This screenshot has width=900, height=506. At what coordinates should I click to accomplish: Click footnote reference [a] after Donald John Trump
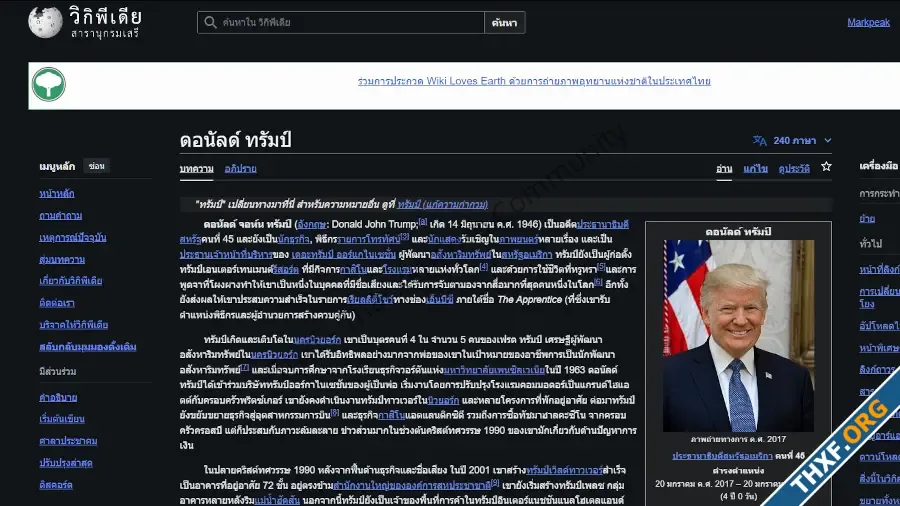click(x=422, y=221)
